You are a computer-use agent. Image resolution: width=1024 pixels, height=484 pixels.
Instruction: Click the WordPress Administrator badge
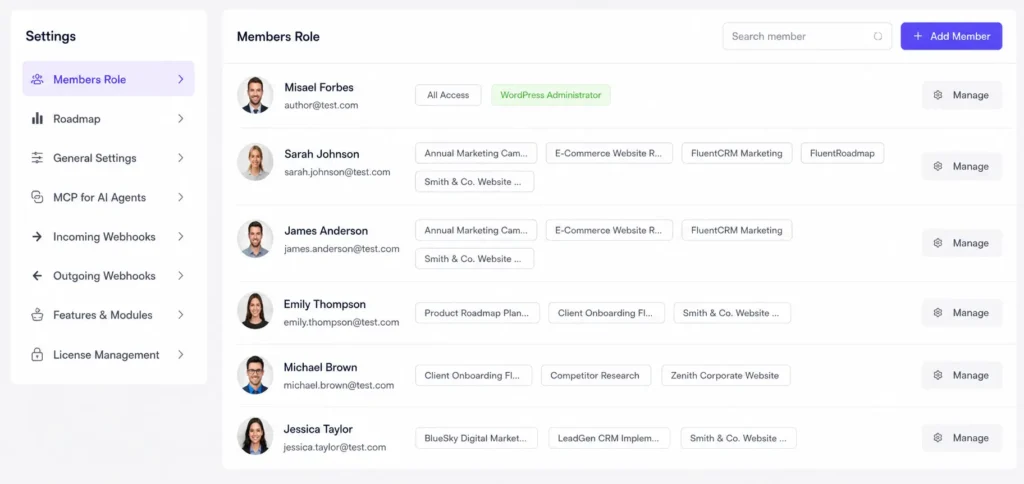[551, 95]
